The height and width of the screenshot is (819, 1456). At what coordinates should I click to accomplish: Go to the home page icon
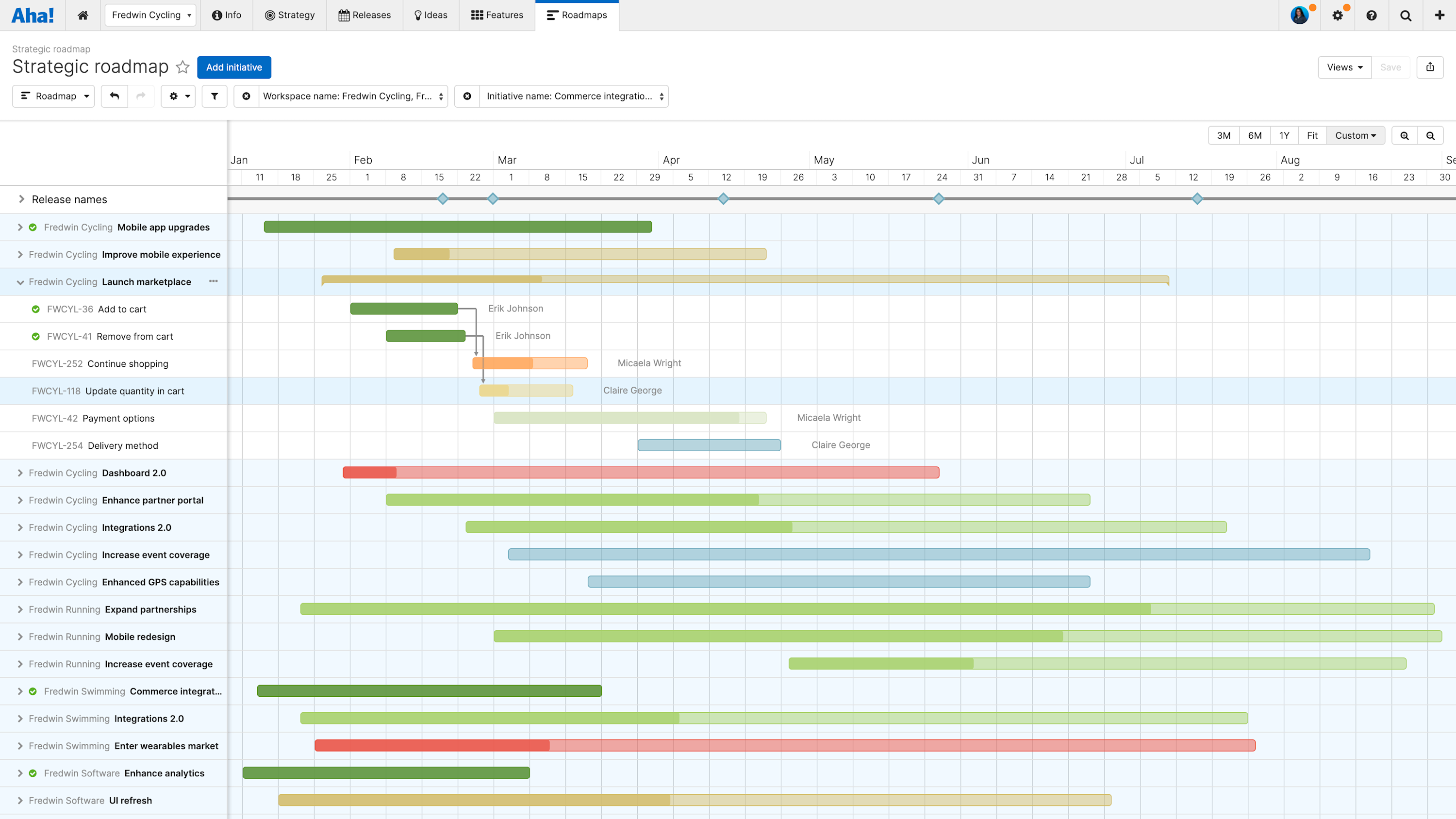pos(83,15)
